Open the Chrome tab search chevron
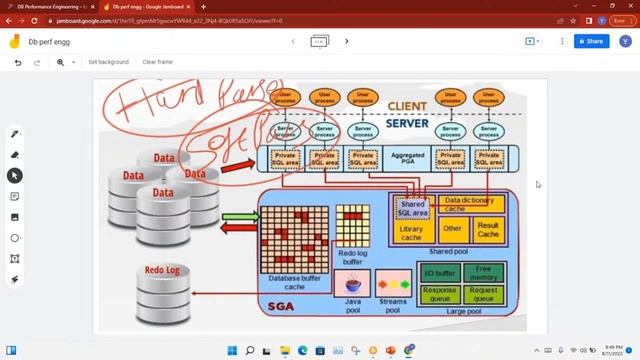640x360 pixels. pos(576,6)
